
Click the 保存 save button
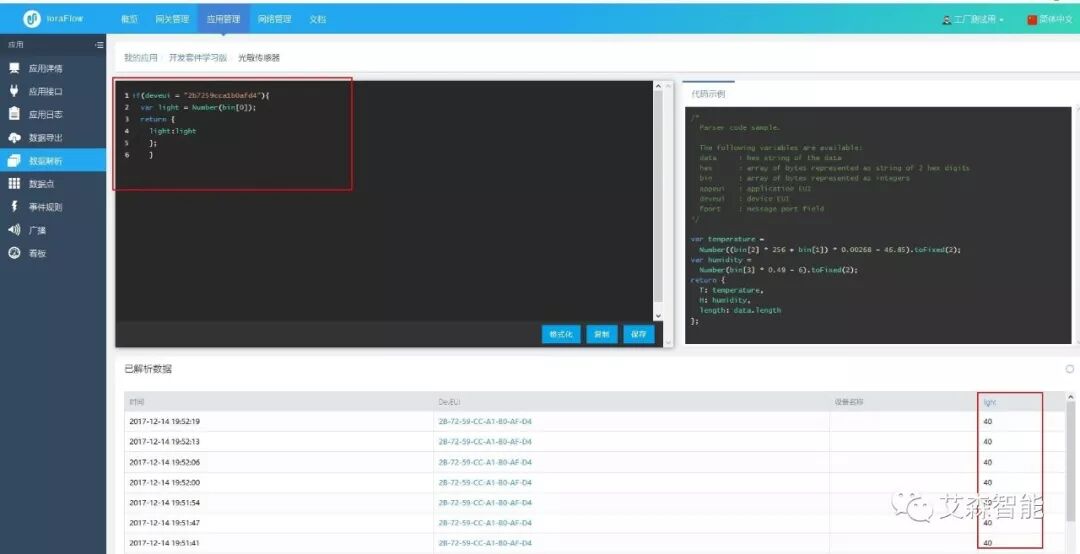(x=638, y=334)
